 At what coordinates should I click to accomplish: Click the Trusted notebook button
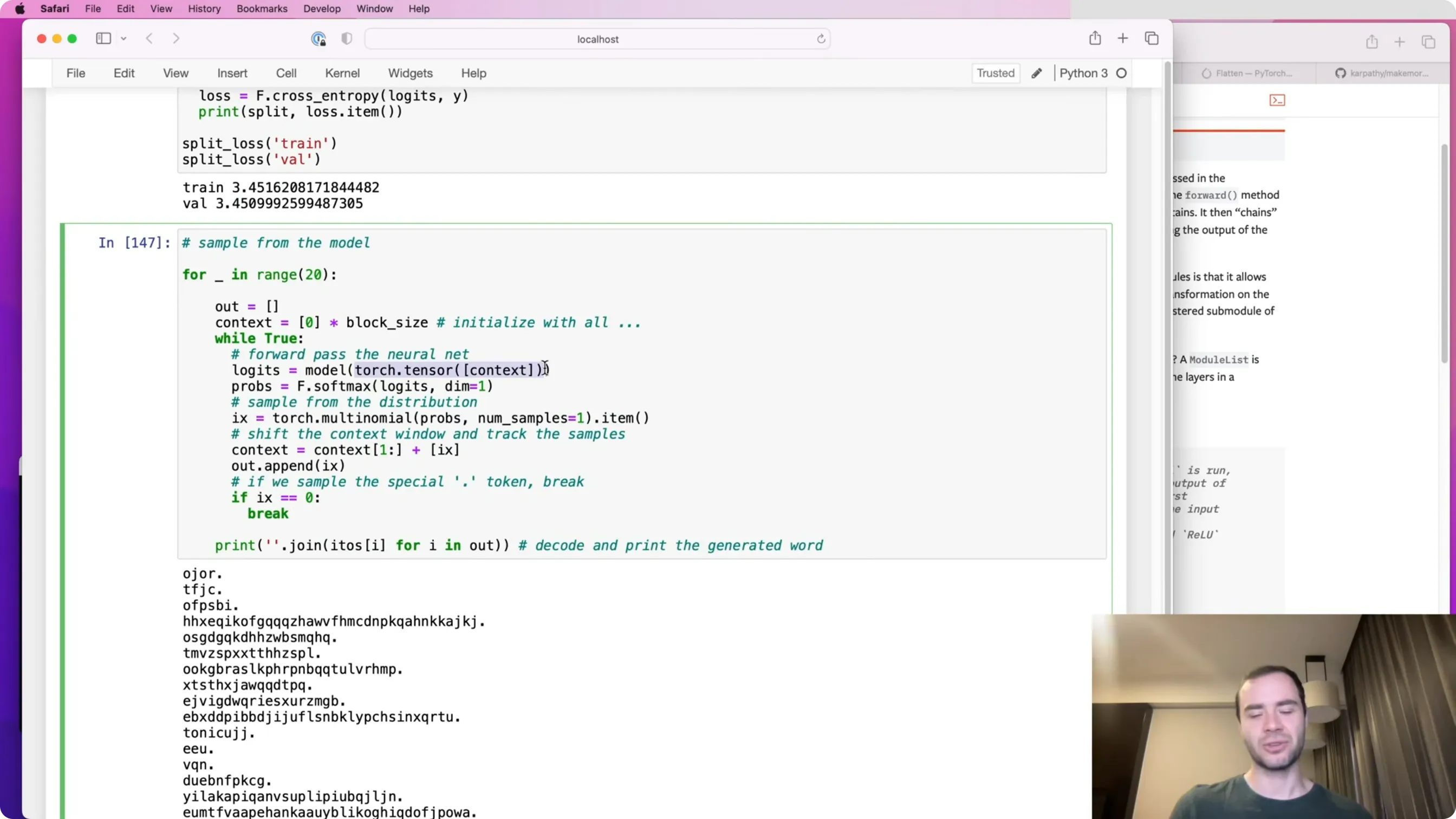996,73
